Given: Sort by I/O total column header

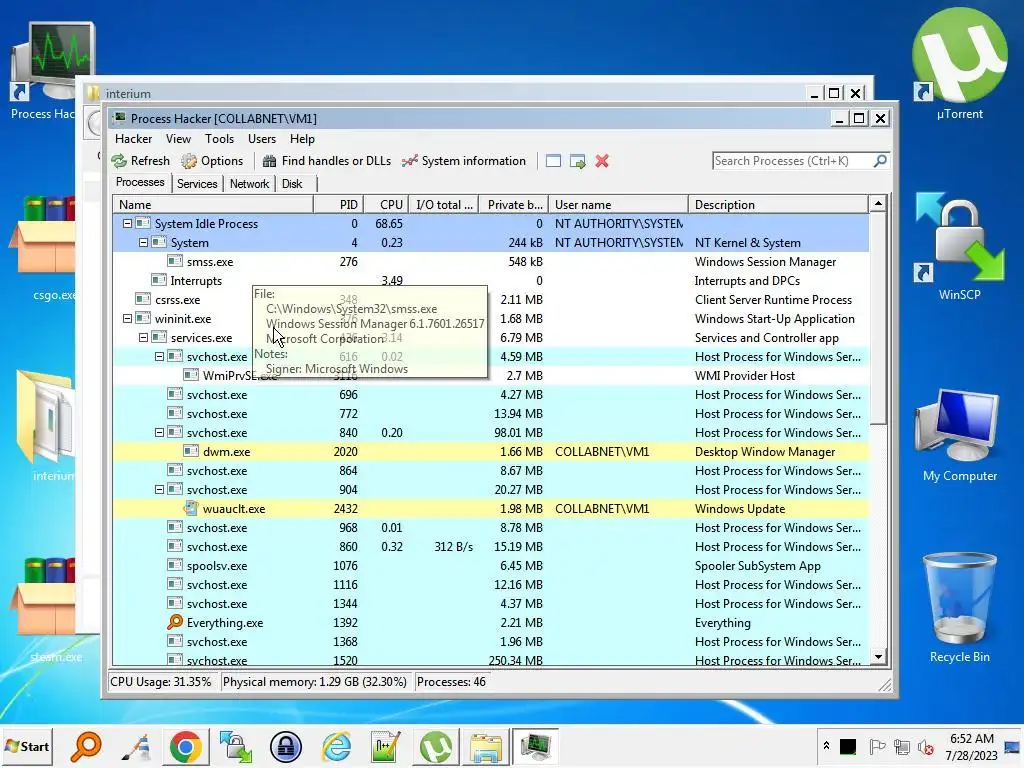Looking at the screenshot, I should (x=443, y=204).
